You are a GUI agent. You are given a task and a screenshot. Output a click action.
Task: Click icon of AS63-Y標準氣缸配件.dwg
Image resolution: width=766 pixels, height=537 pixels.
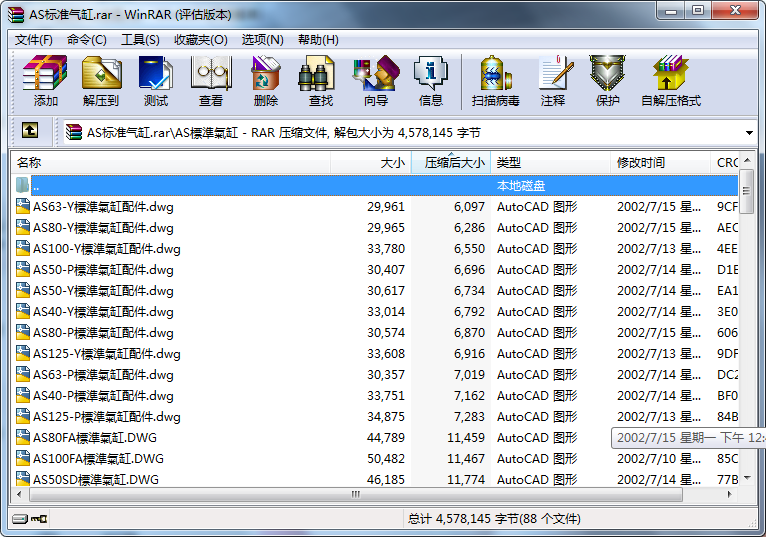(x=22, y=206)
